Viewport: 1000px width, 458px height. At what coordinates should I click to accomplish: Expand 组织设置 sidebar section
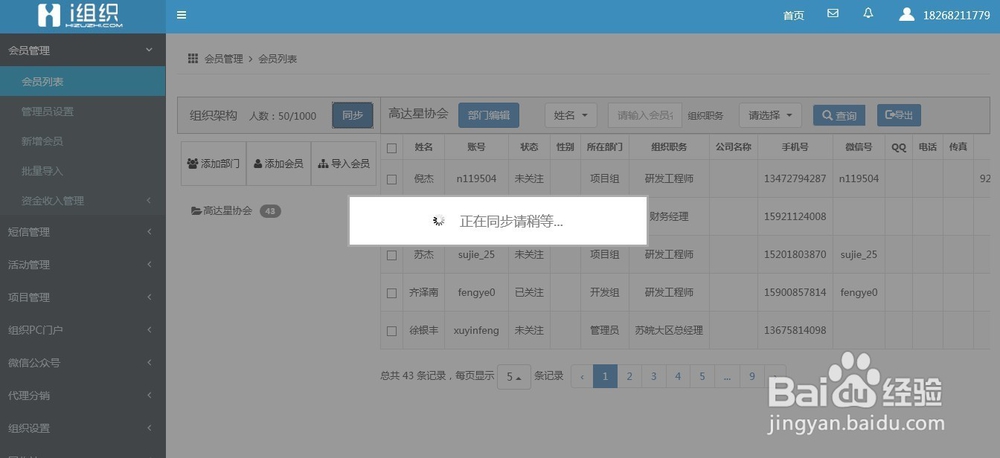pyautogui.click(x=83, y=428)
